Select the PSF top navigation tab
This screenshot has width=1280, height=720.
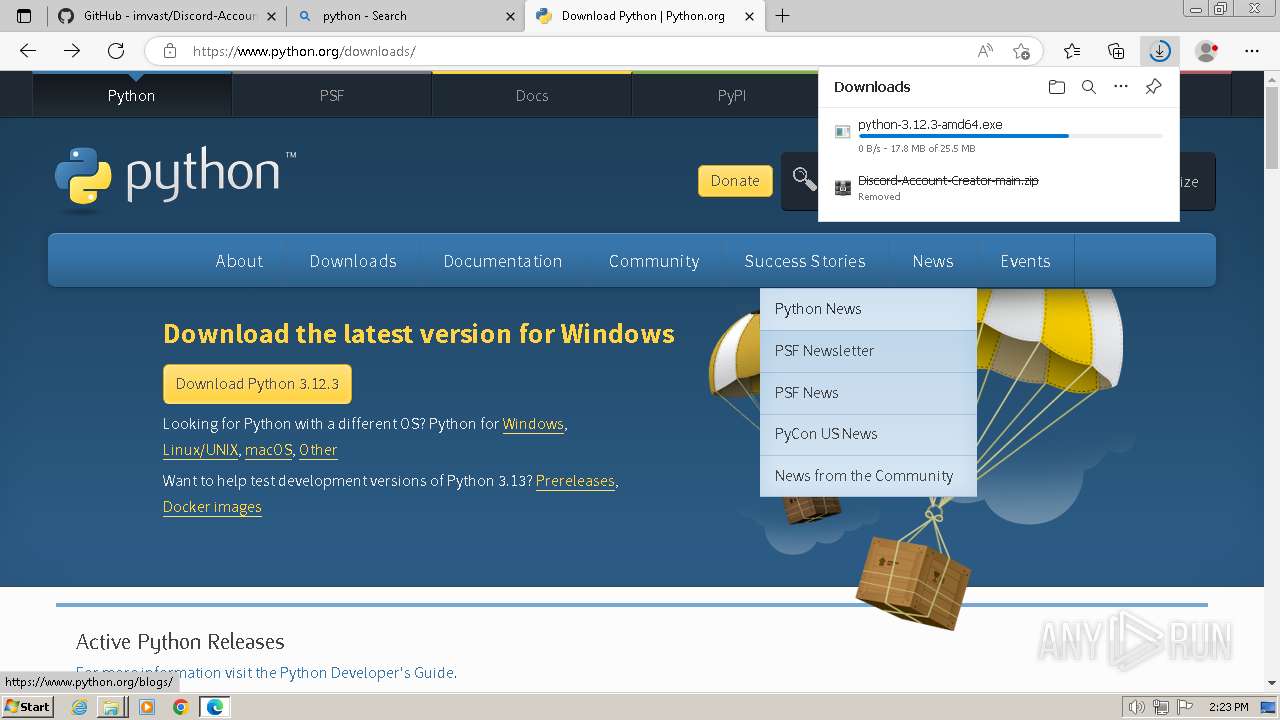331,95
